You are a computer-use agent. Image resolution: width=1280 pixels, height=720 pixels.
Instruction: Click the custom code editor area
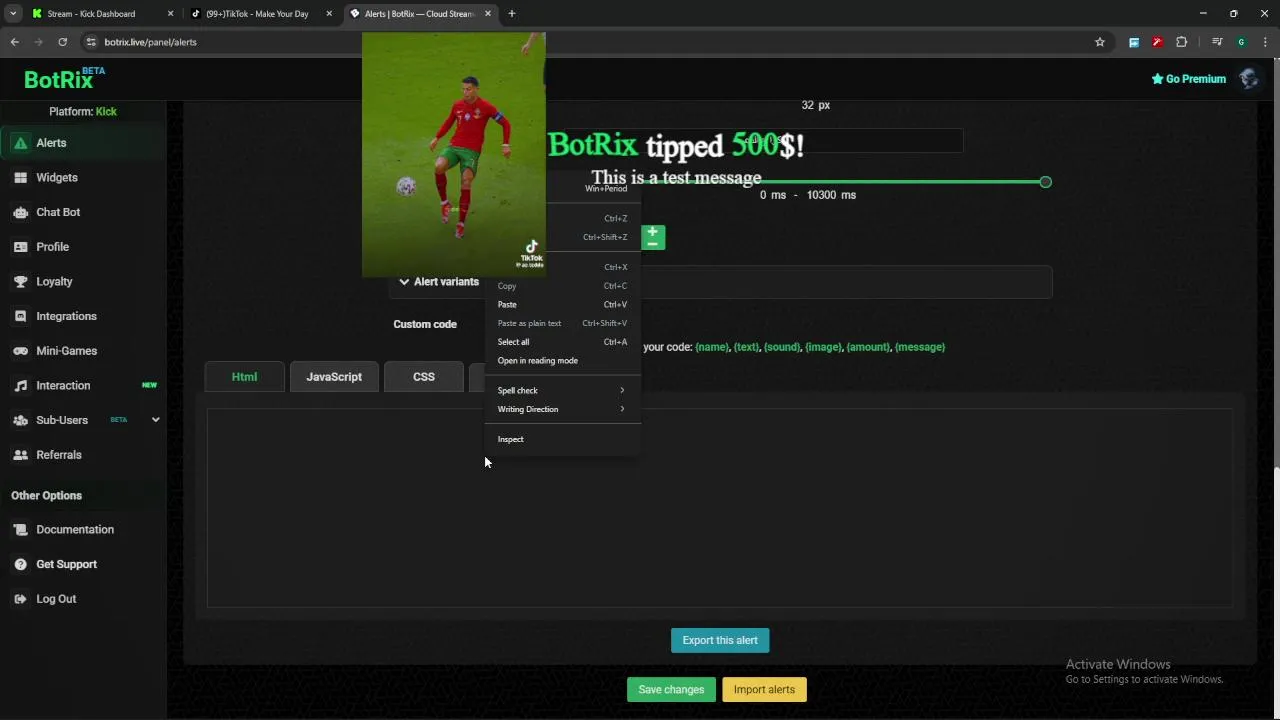coord(720,508)
